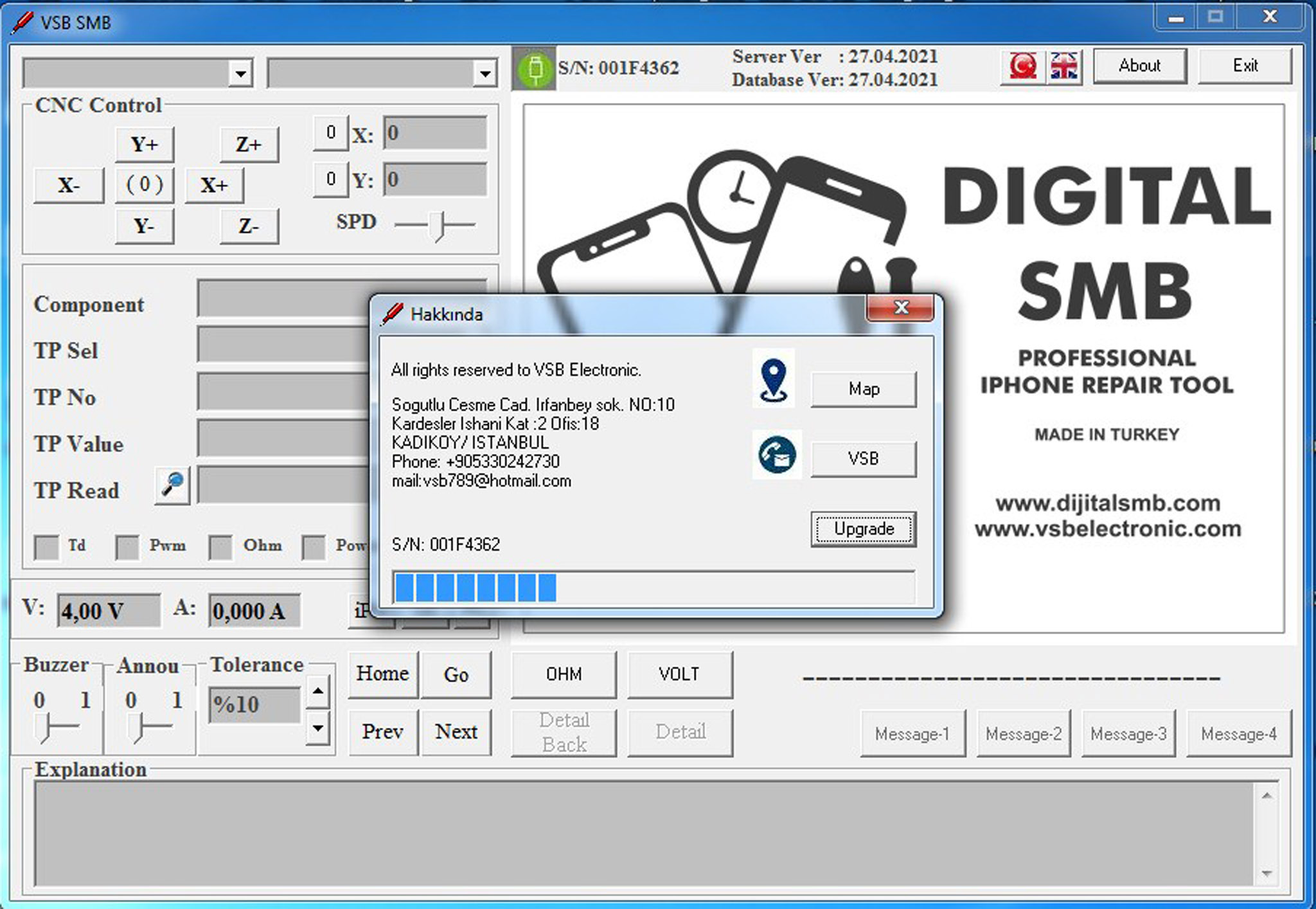Image resolution: width=1316 pixels, height=909 pixels.
Task: Click the Tolerance %10 value field
Action: [x=254, y=705]
